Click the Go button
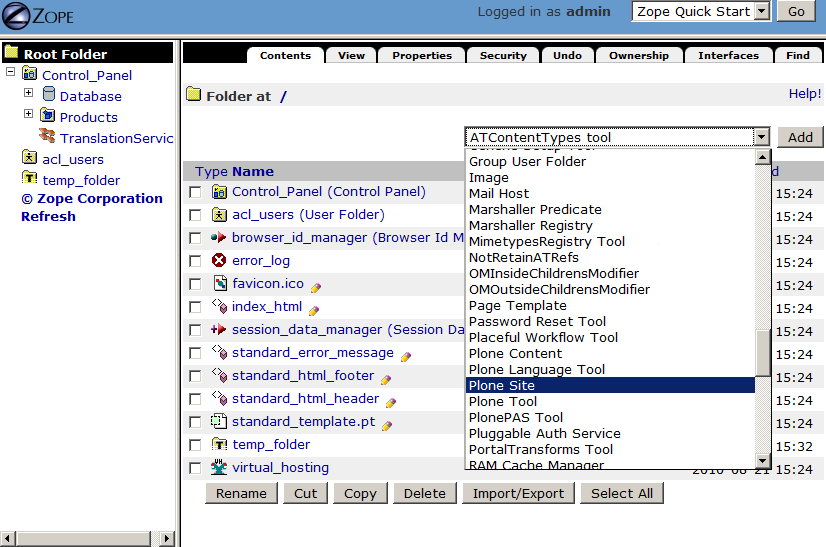 pos(796,12)
